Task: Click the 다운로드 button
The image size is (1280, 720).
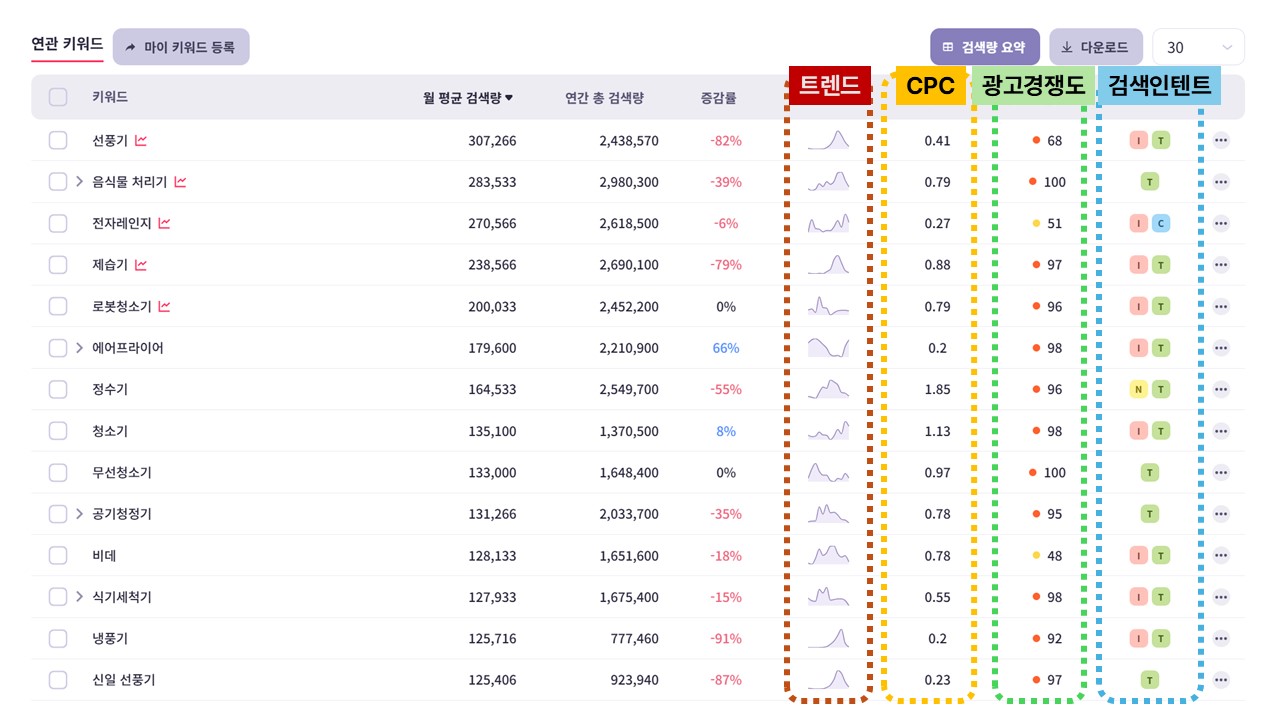Action: tap(1095, 47)
